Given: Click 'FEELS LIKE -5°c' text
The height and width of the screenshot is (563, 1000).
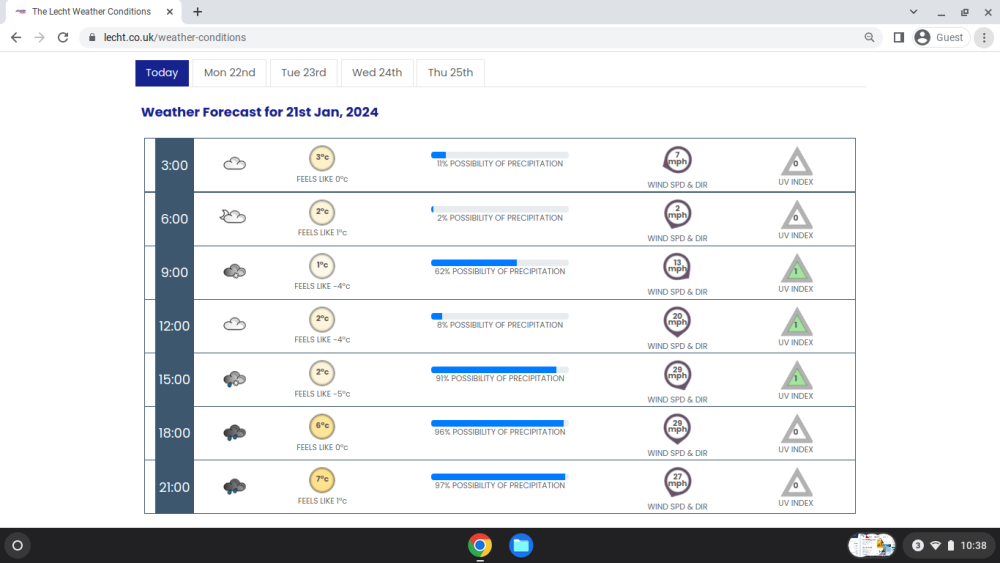Looking at the screenshot, I should tap(322, 394).
